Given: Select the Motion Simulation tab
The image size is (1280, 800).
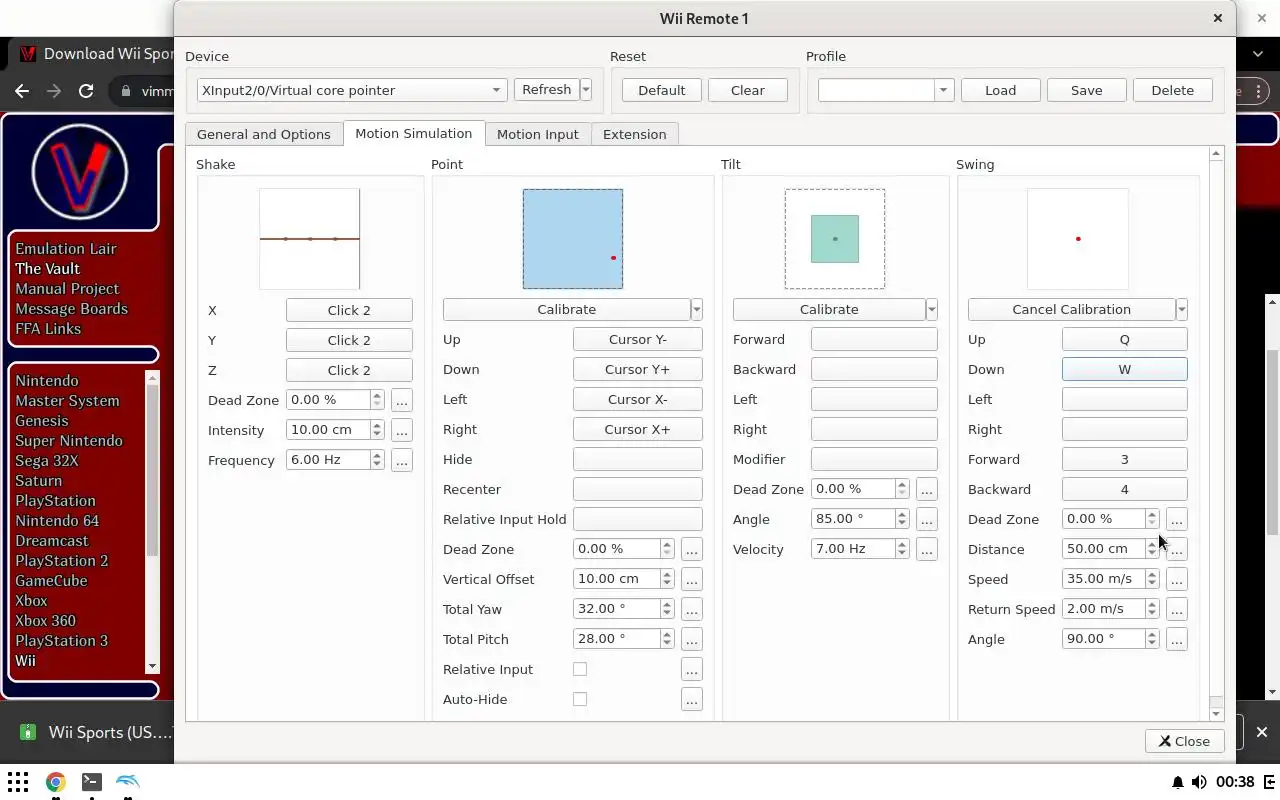Looking at the screenshot, I should 414,133.
